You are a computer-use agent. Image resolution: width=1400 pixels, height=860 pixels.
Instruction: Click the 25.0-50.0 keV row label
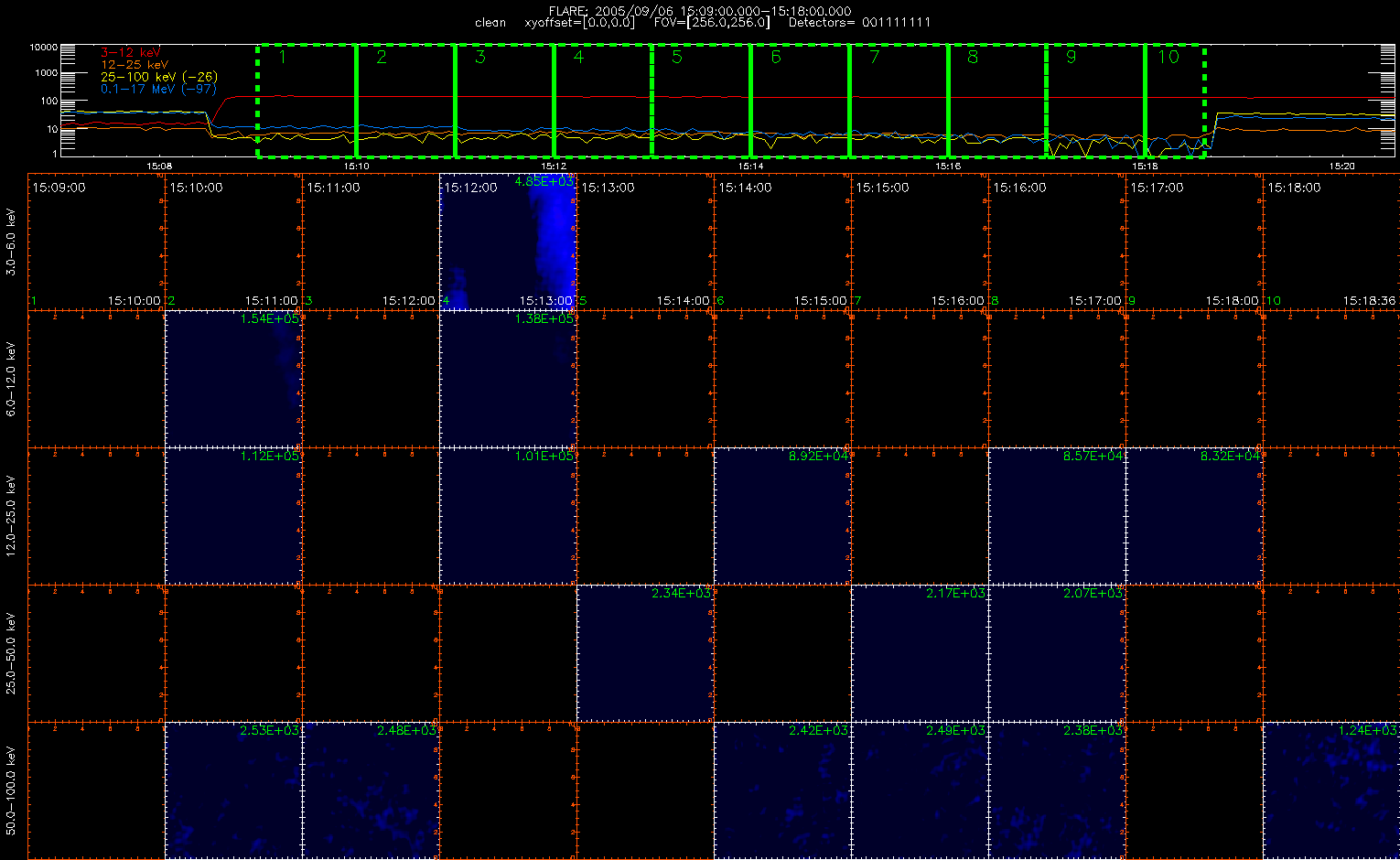(11, 653)
